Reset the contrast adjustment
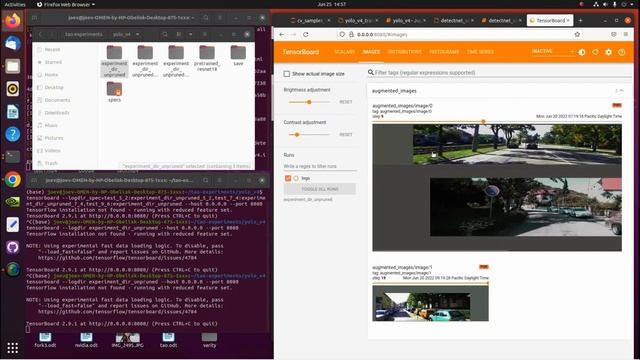This screenshot has width=640, height=360. (x=346, y=135)
